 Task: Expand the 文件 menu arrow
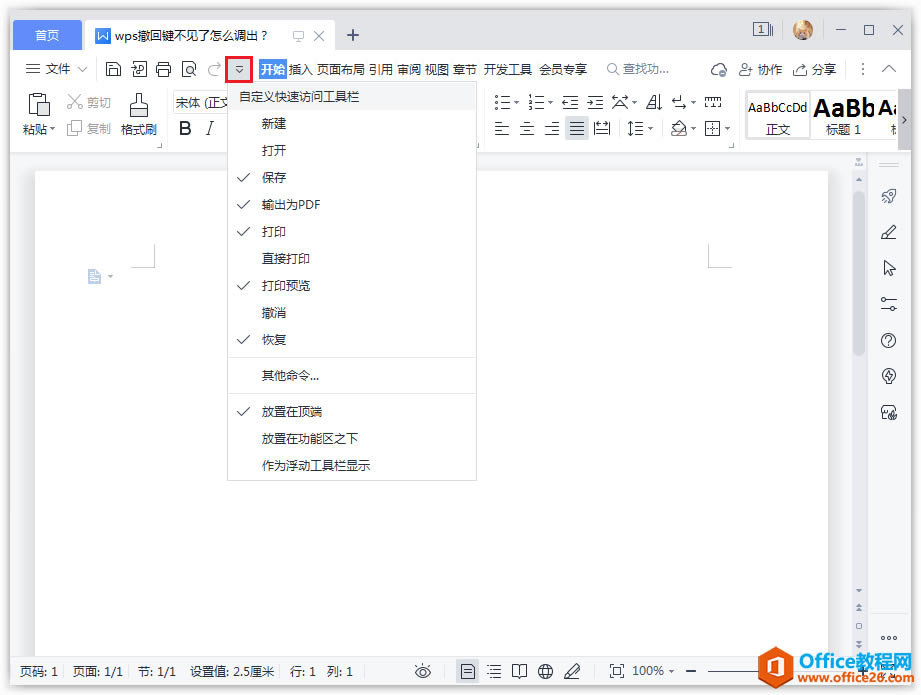[83, 69]
